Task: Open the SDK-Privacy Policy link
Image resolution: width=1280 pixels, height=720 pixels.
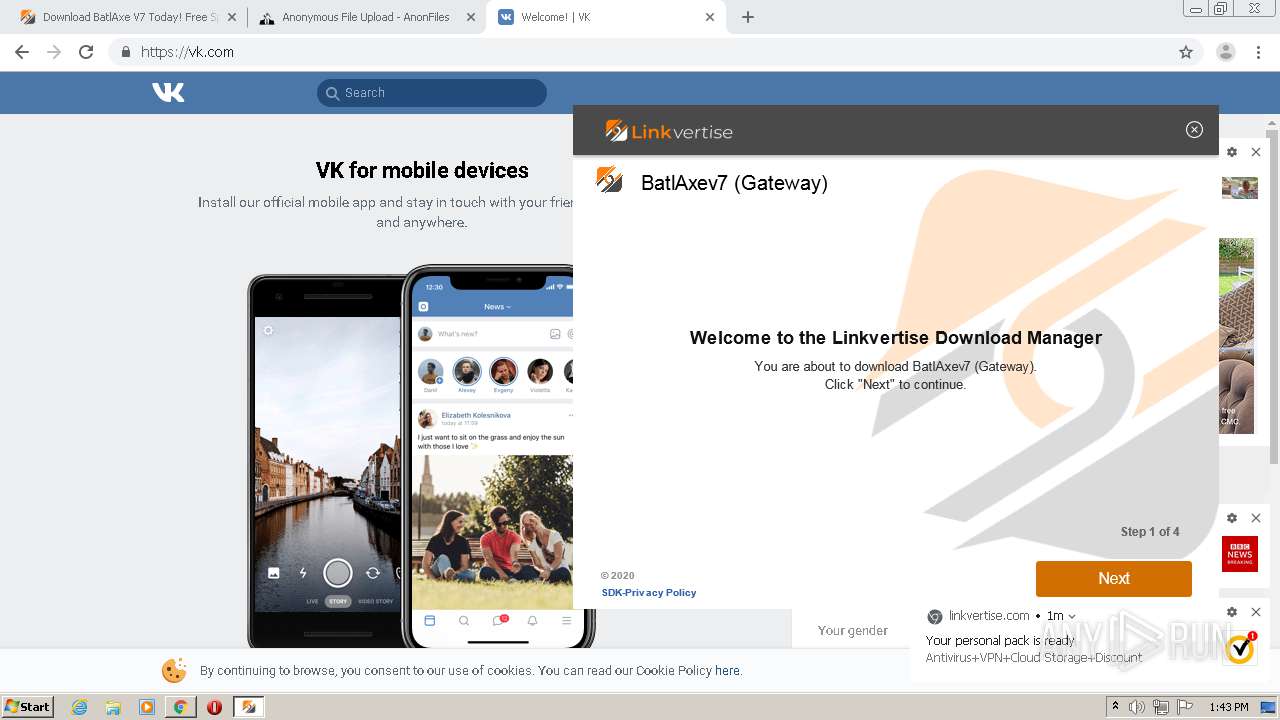Action: coord(649,593)
